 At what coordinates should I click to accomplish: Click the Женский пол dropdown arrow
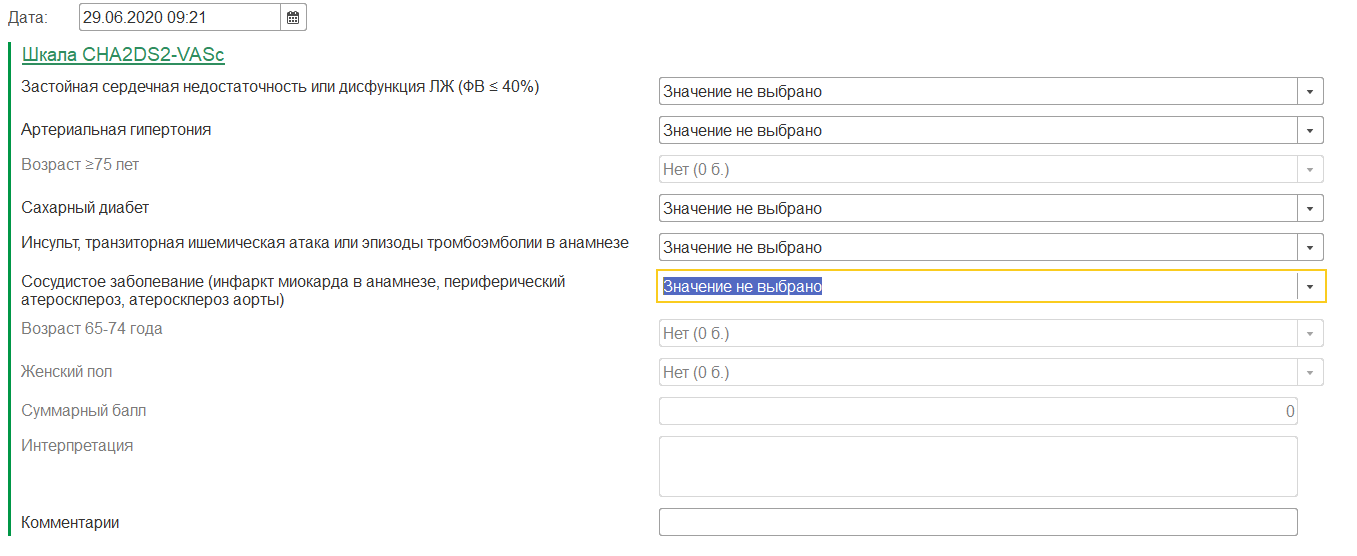click(1310, 373)
